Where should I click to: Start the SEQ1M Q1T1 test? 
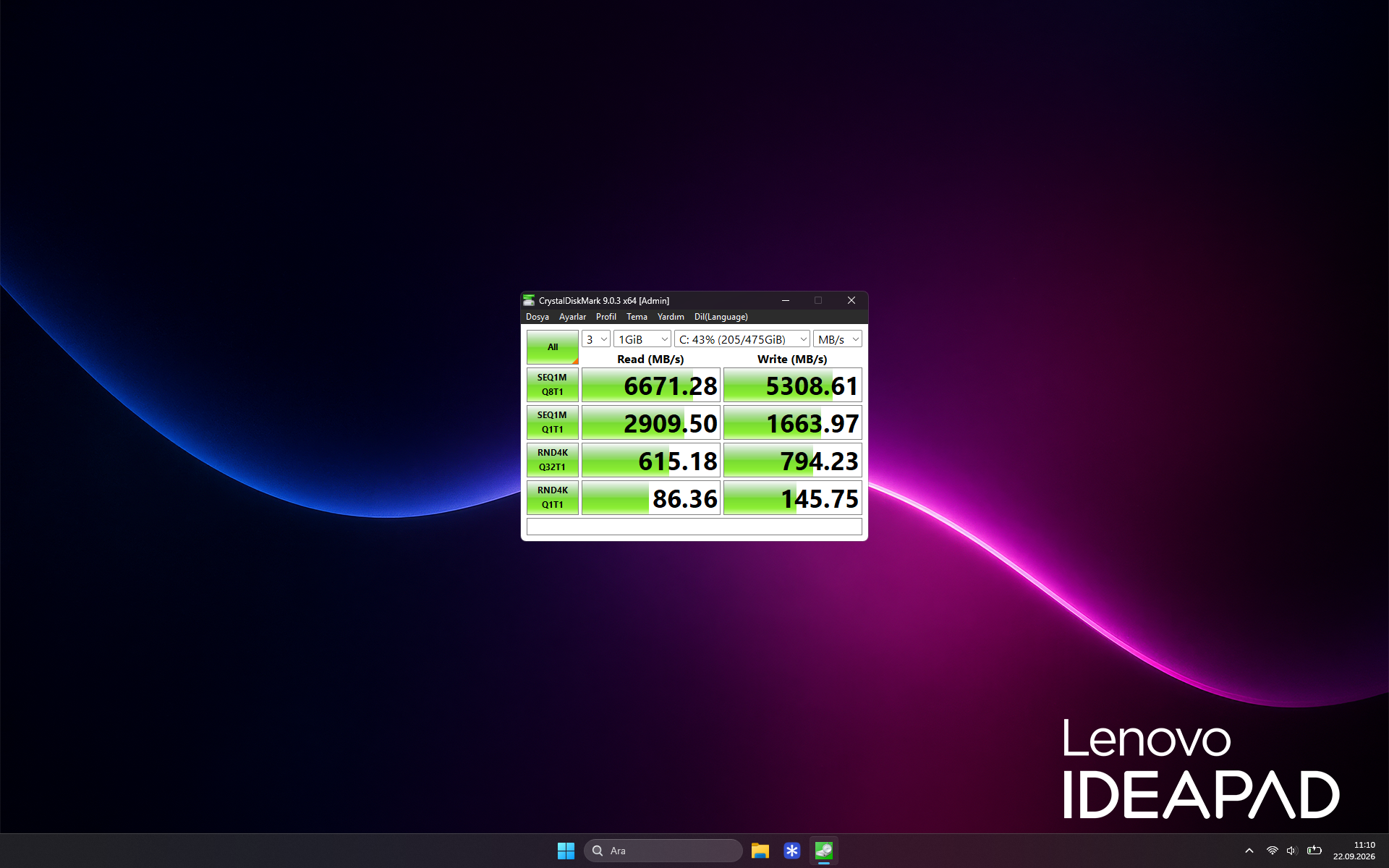tap(553, 422)
